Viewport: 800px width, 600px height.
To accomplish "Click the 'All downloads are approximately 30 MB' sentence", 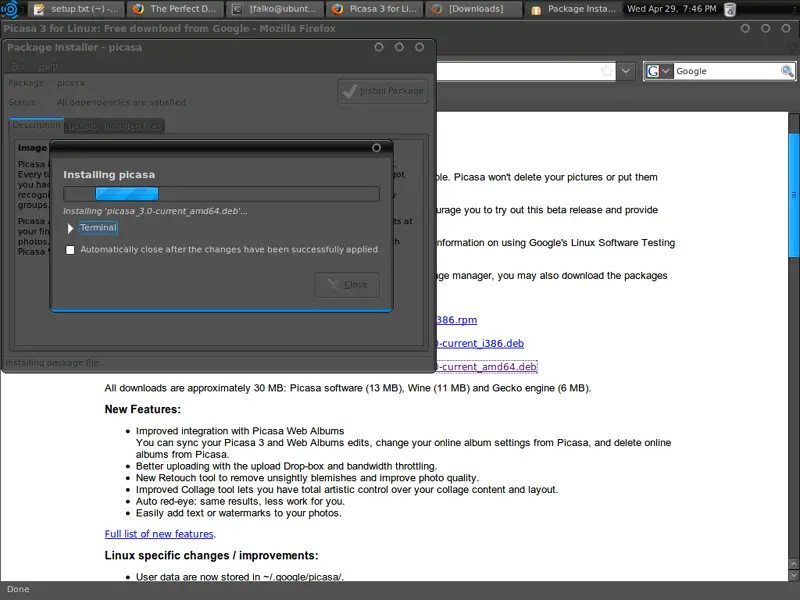I will (x=347, y=388).
